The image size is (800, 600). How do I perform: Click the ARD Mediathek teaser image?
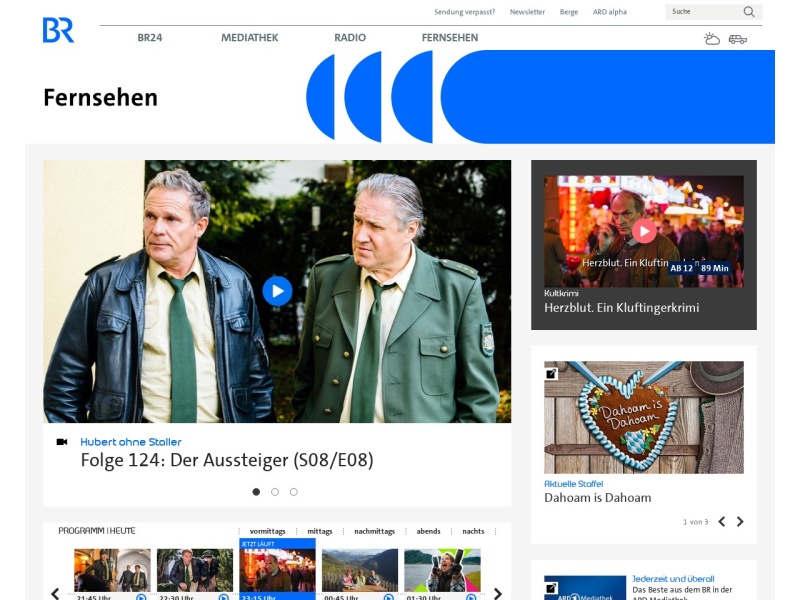585,588
